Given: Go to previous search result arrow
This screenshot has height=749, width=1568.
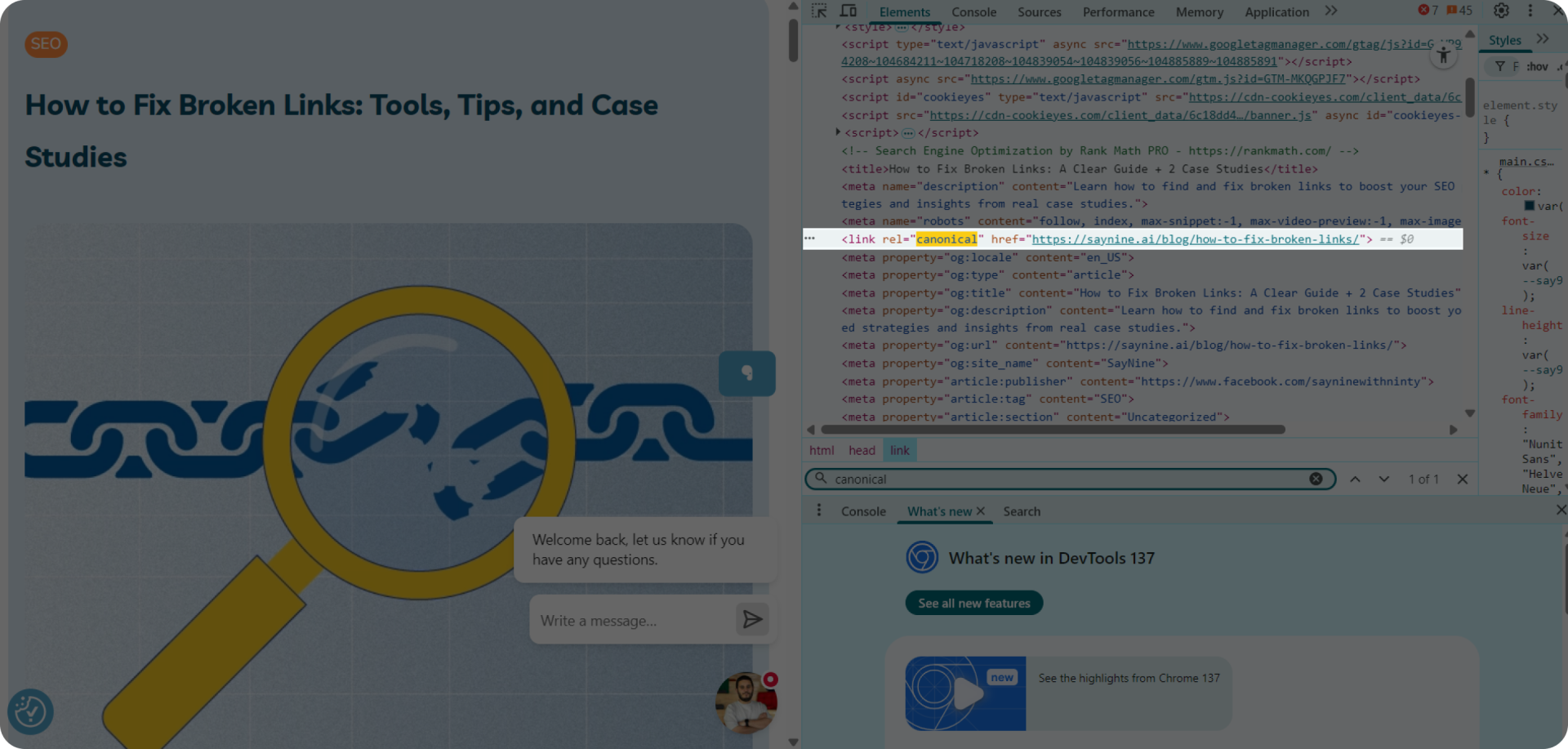Looking at the screenshot, I should pyautogui.click(x=1355, y=479).
